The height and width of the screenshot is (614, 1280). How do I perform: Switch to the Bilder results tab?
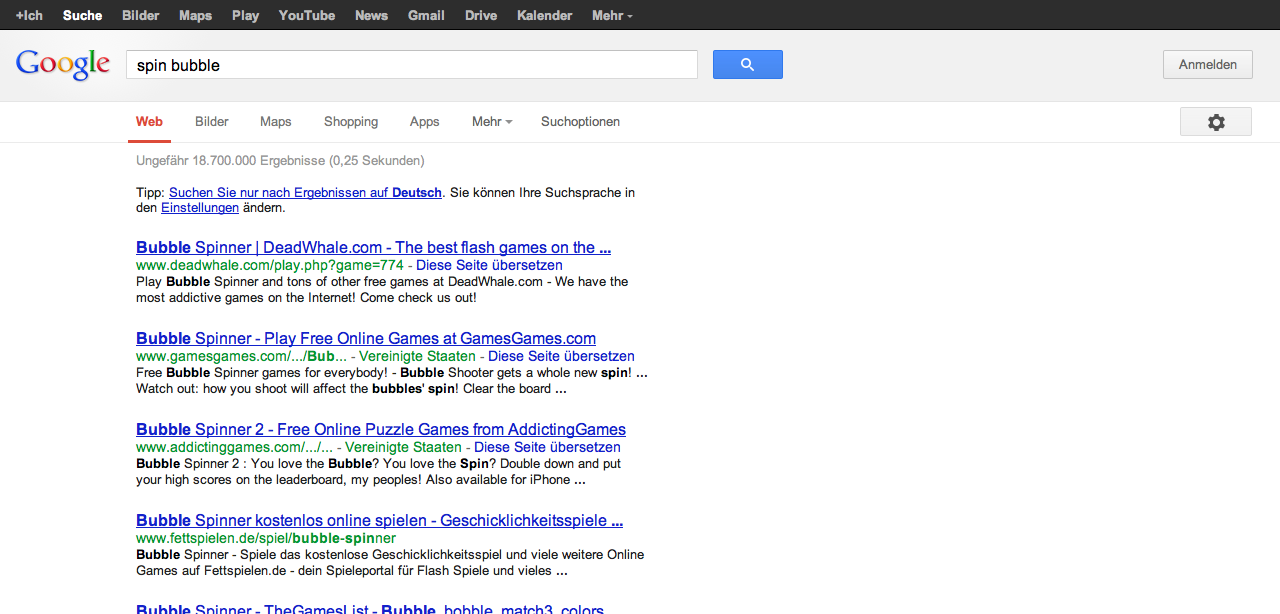point(212,122)
